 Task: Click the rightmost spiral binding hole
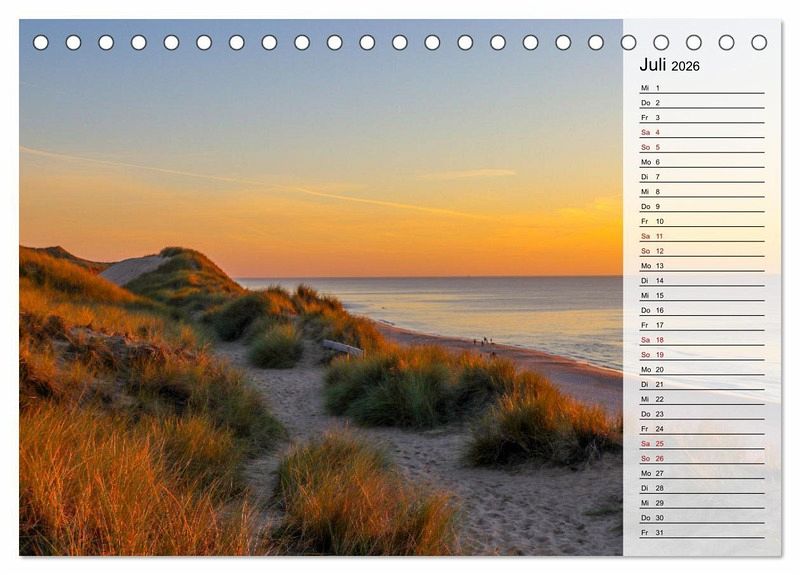[759, 42]
